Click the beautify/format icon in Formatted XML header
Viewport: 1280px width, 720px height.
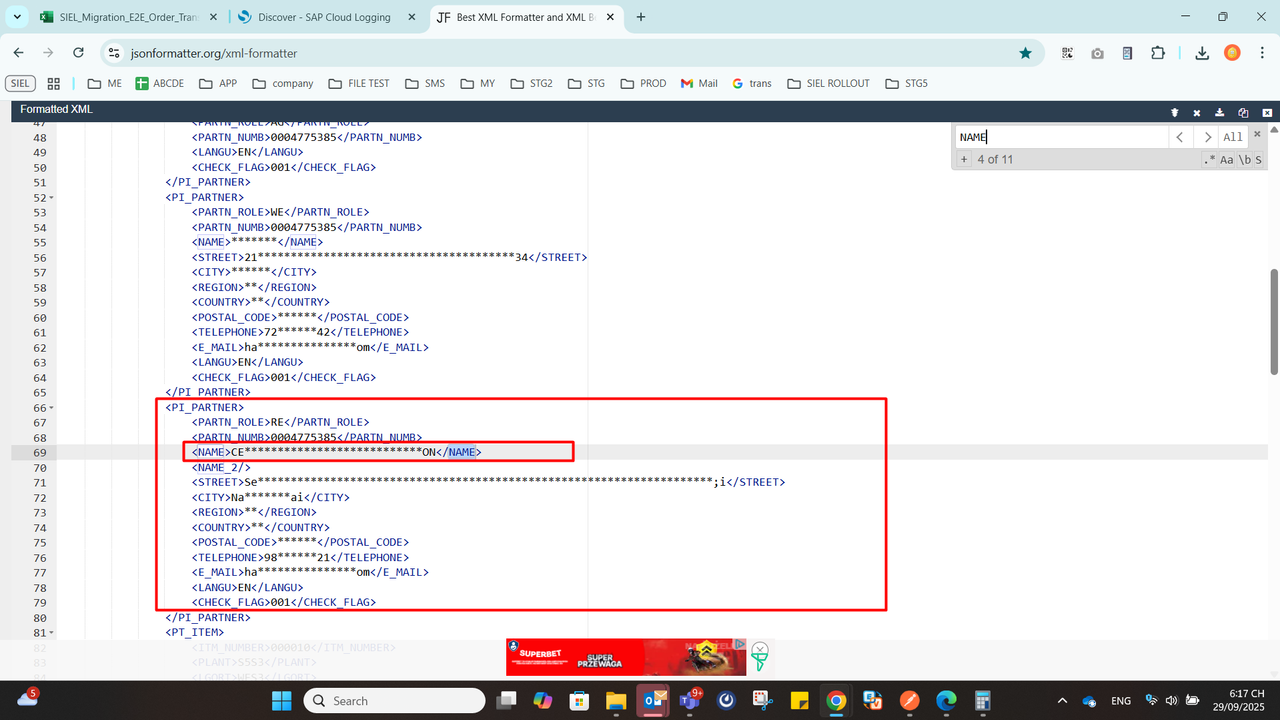pos(1175,112)
